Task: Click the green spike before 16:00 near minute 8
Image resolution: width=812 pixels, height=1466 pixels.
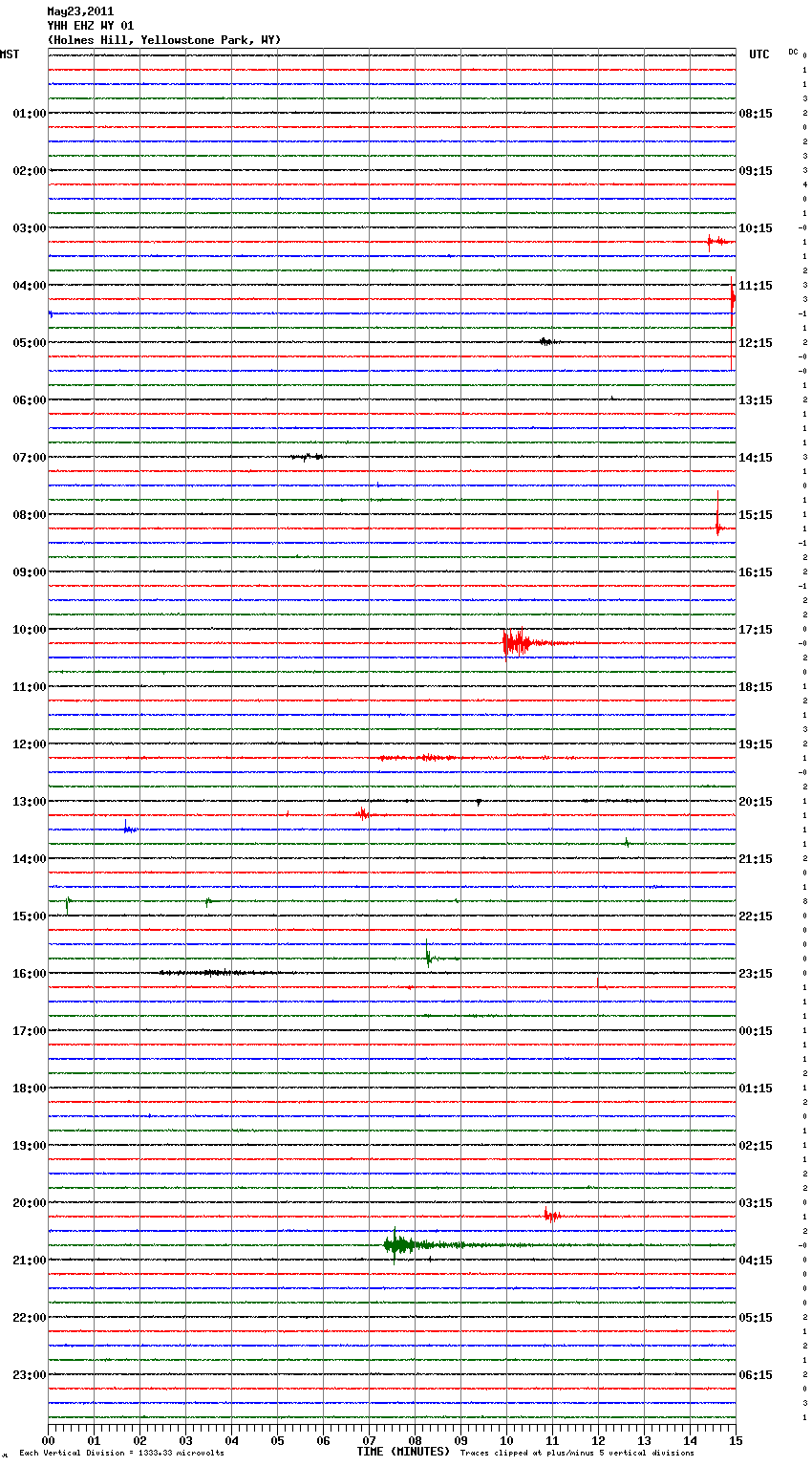Action: [x=429, y=954]
